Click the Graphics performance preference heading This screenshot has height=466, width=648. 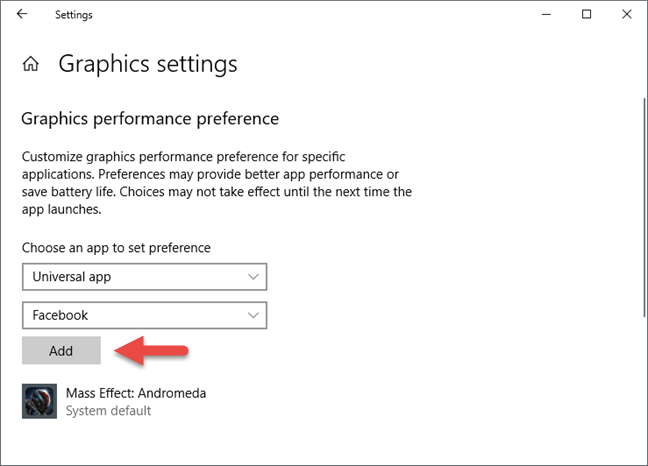click(150, 119)
